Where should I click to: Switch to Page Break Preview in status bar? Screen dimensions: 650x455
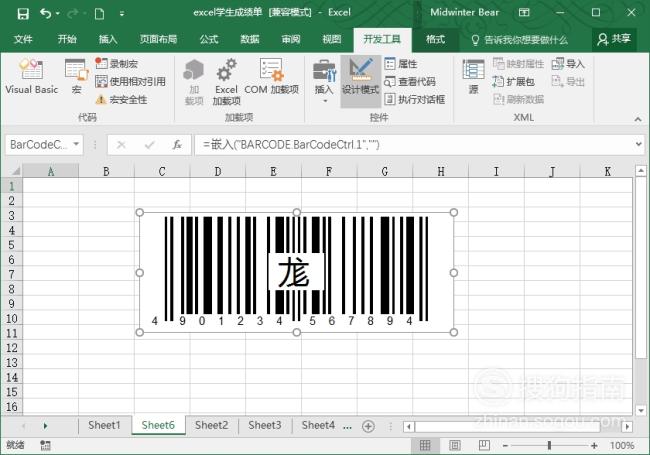pyautogui.click(x=484, y=445)
